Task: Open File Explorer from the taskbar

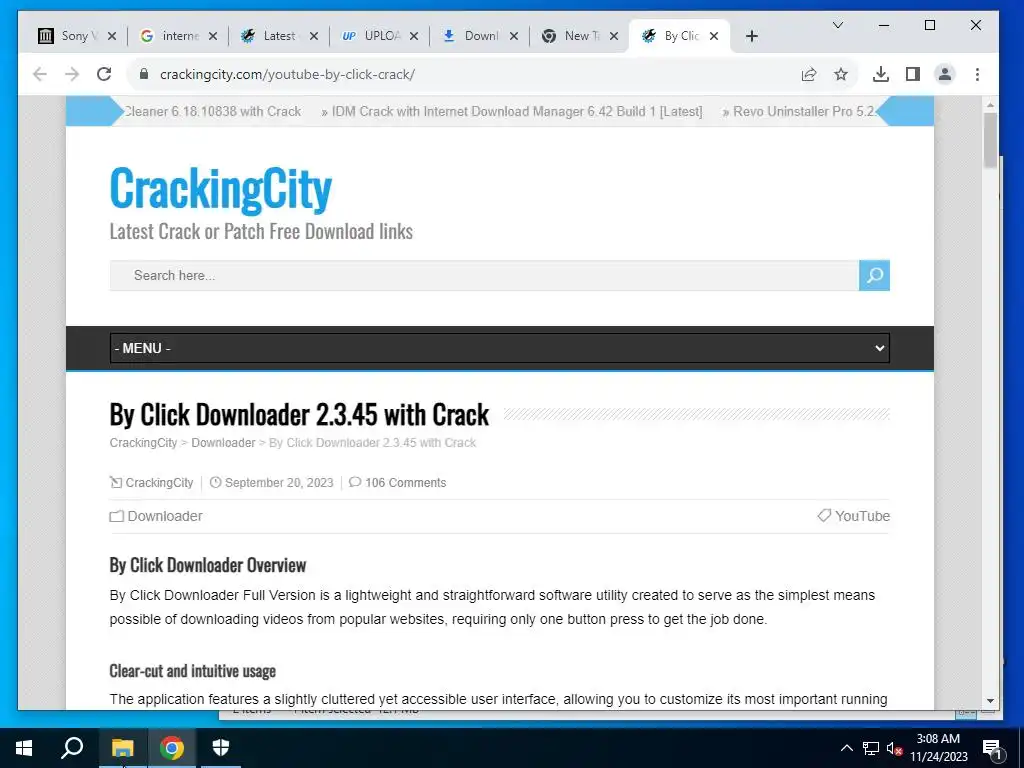Action: [x=122, y=748]
